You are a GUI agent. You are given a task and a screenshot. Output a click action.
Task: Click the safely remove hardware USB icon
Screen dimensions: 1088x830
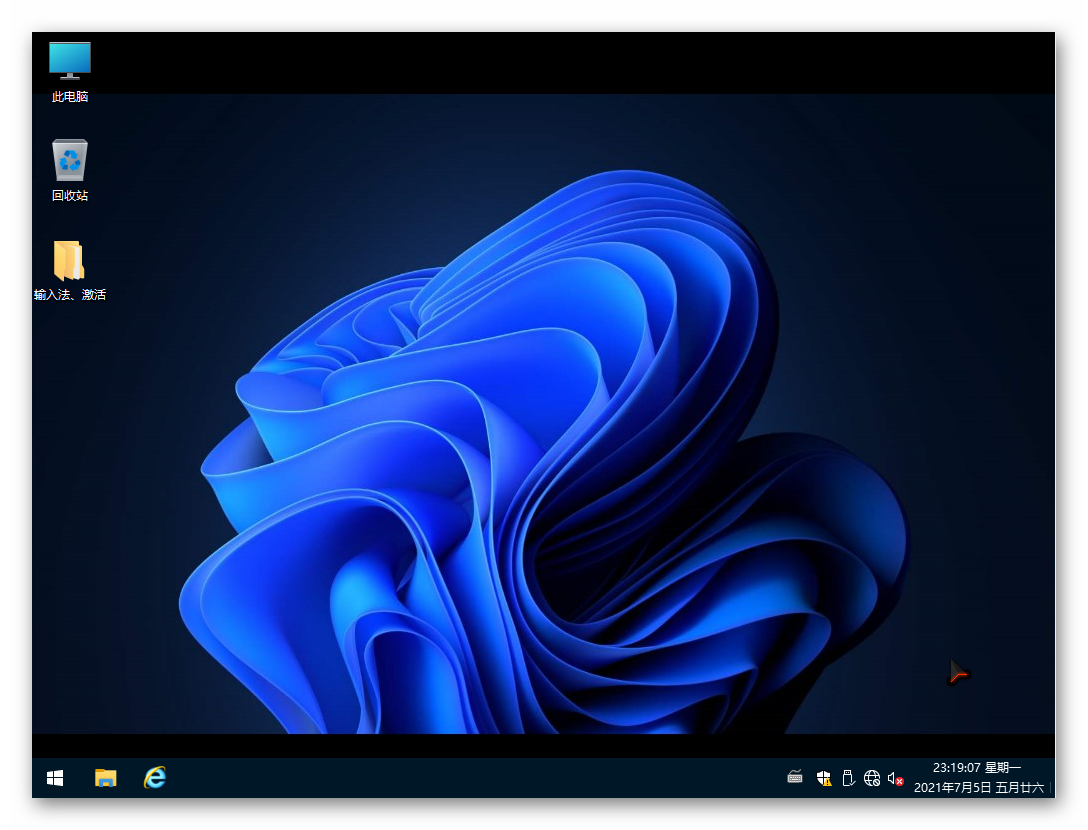(x=848, y=778)
